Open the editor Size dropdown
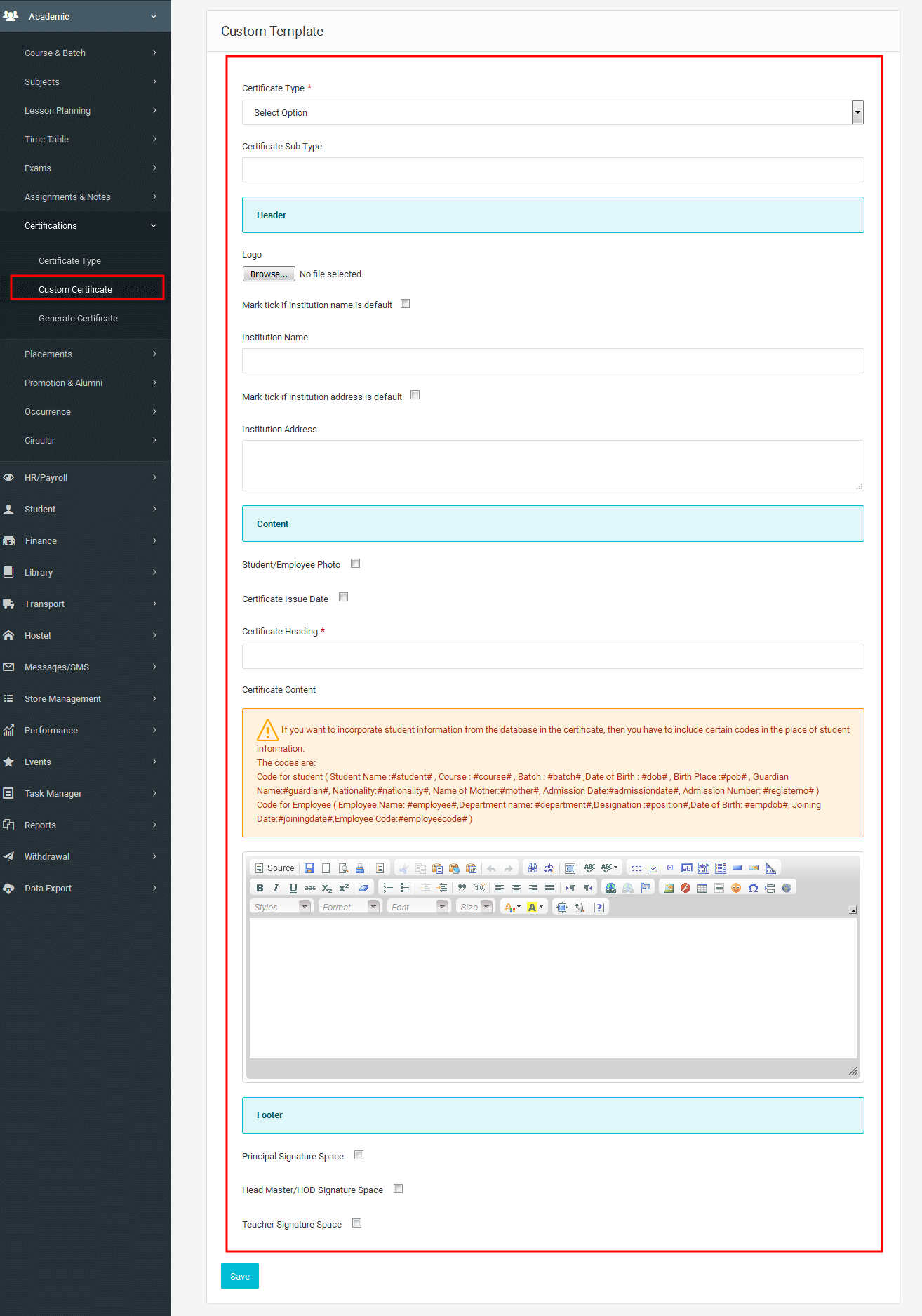Image resolution: width=922 pixels, height=1316 pixels. 475,907
